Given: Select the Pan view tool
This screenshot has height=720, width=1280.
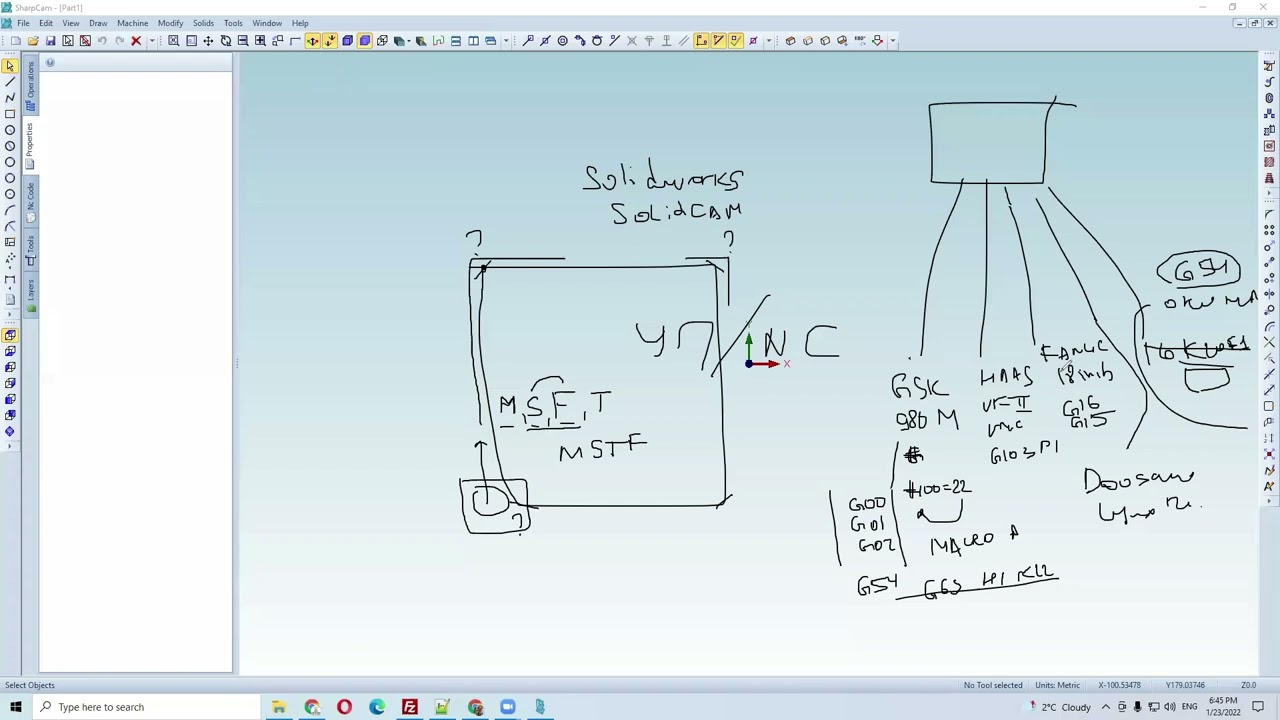Looking at the screenshot, I should coord(208,41).
